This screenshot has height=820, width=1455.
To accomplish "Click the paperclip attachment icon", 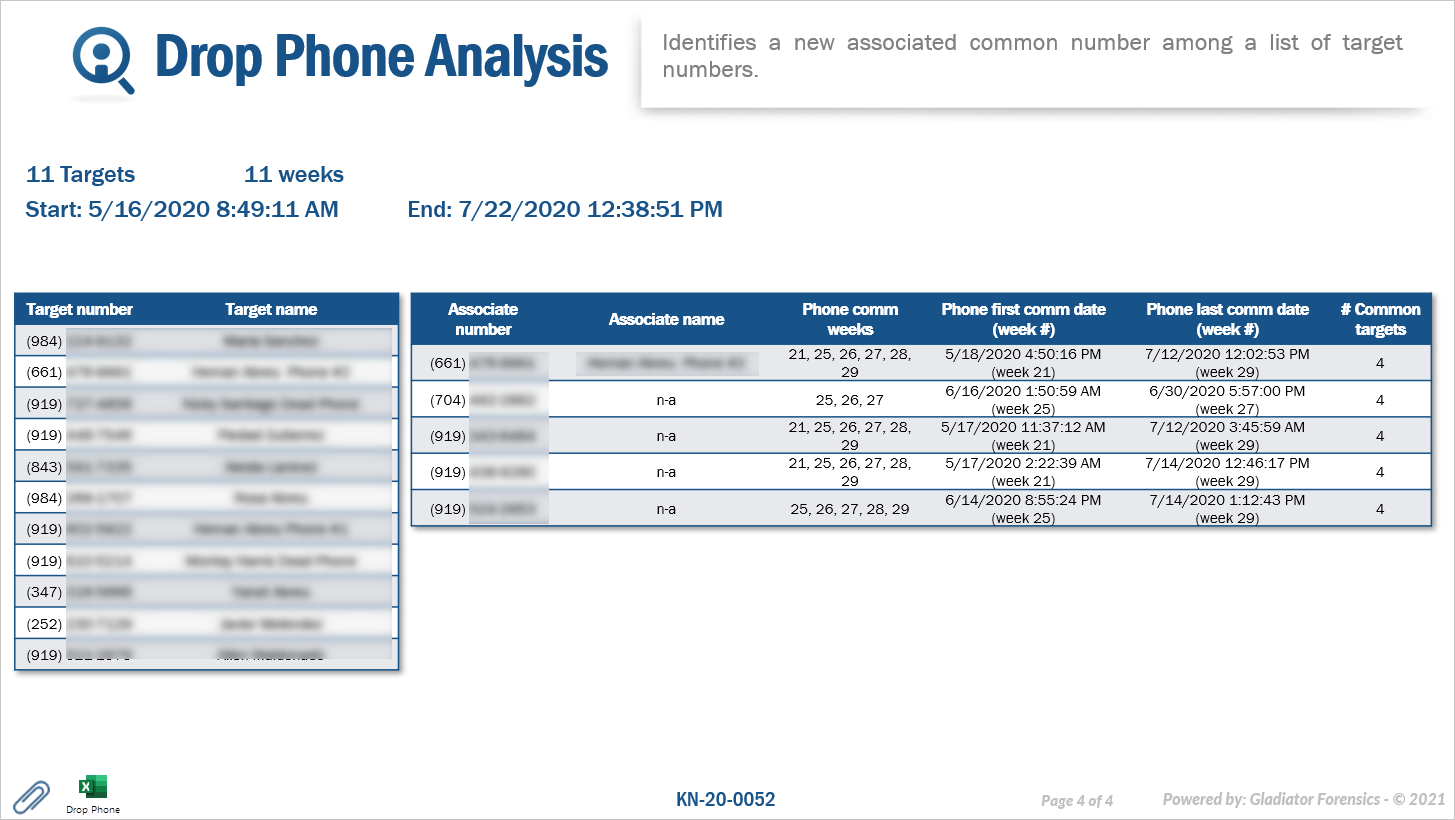I will click(31, 796).
